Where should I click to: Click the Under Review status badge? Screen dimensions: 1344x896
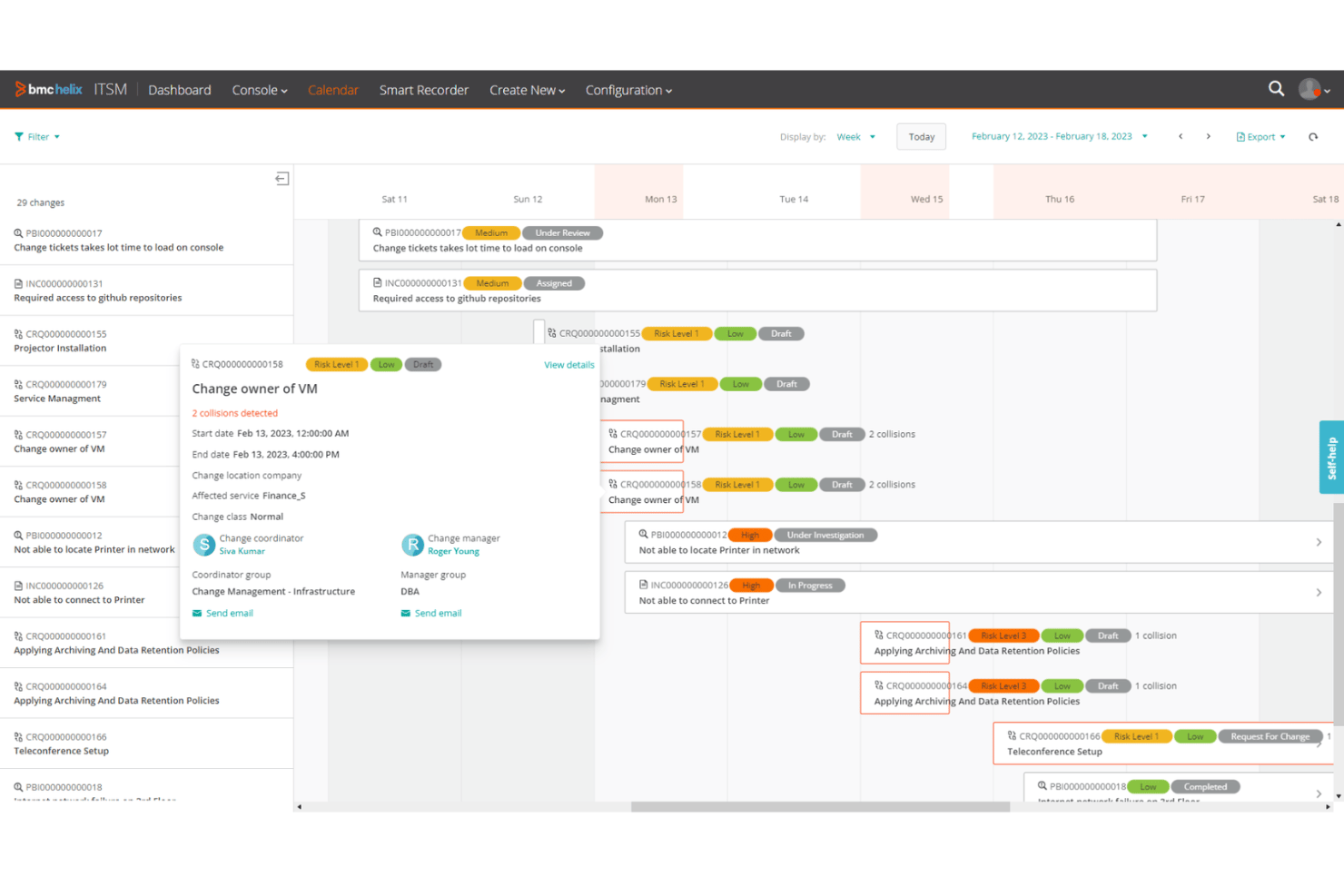[562, 233]
